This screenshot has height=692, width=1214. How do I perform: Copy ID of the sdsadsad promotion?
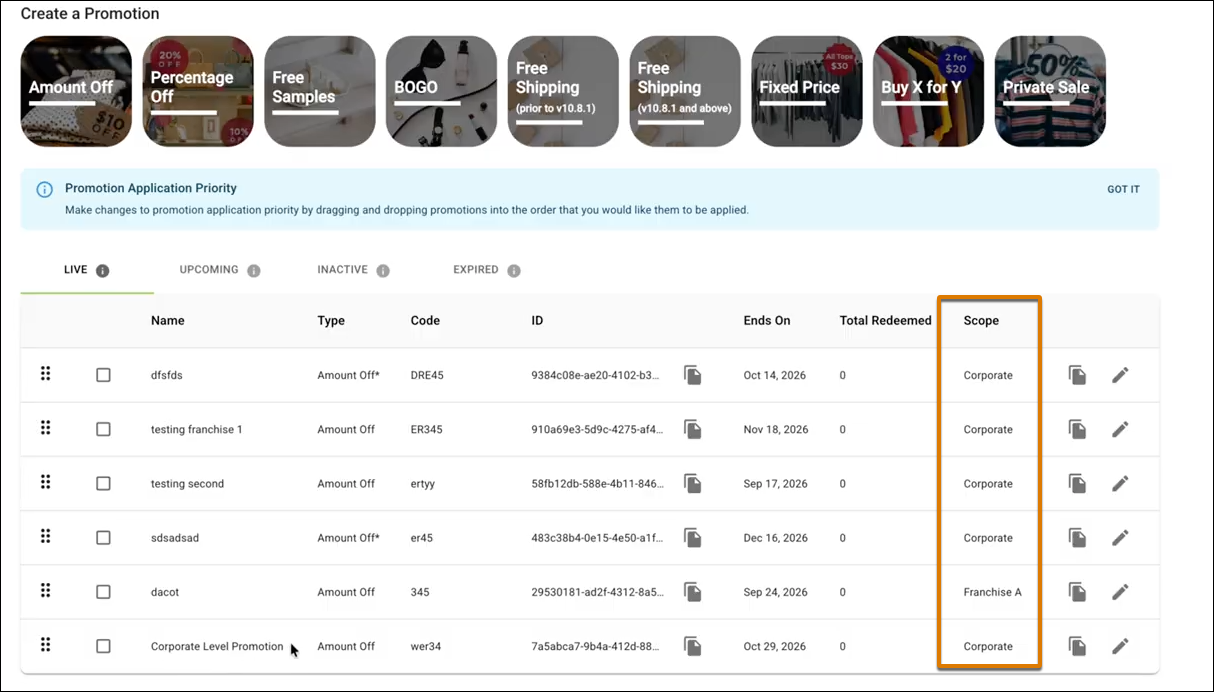(x=692, y=538)
